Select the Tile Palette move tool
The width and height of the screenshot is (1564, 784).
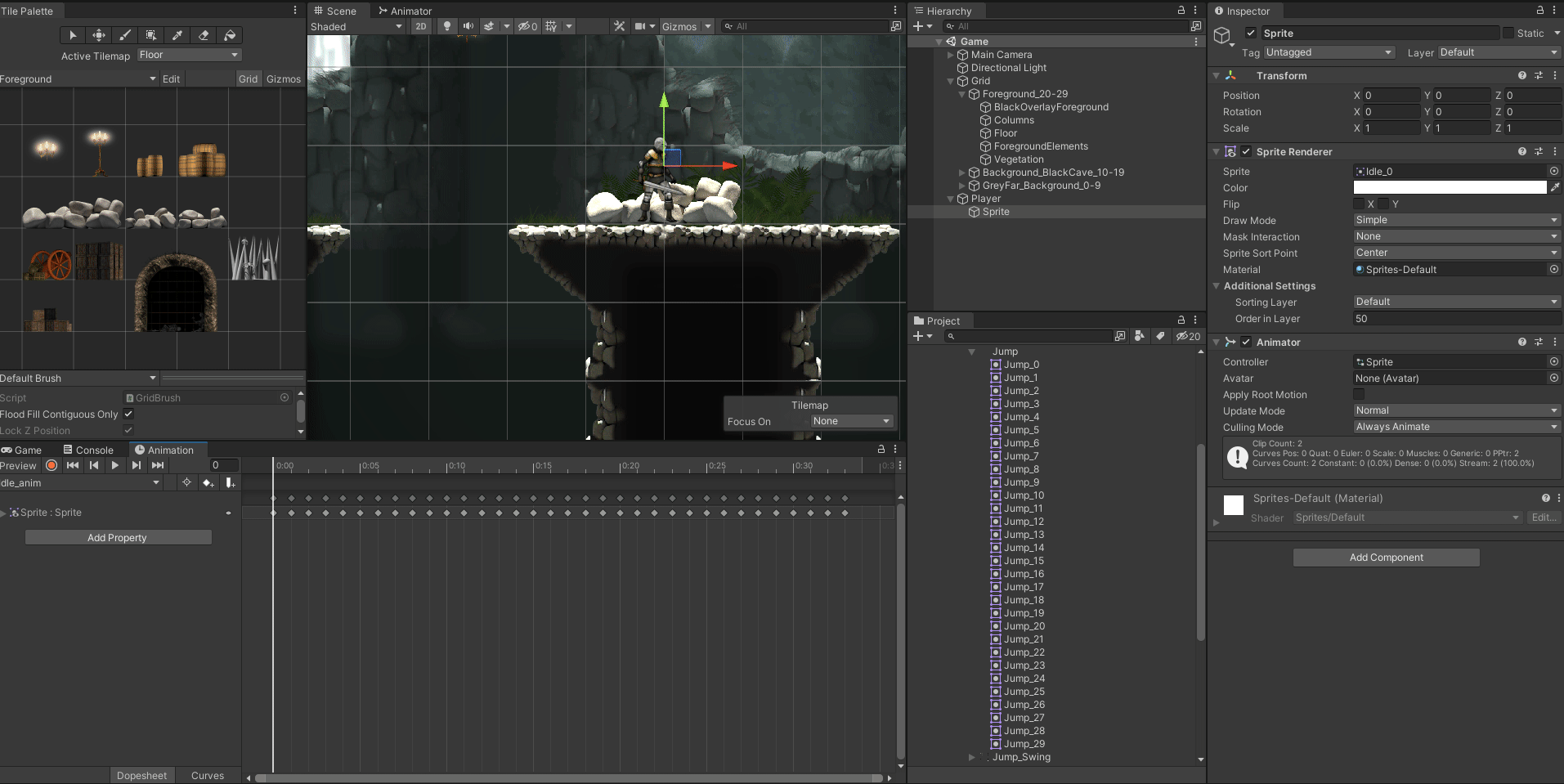pos(99,35)
